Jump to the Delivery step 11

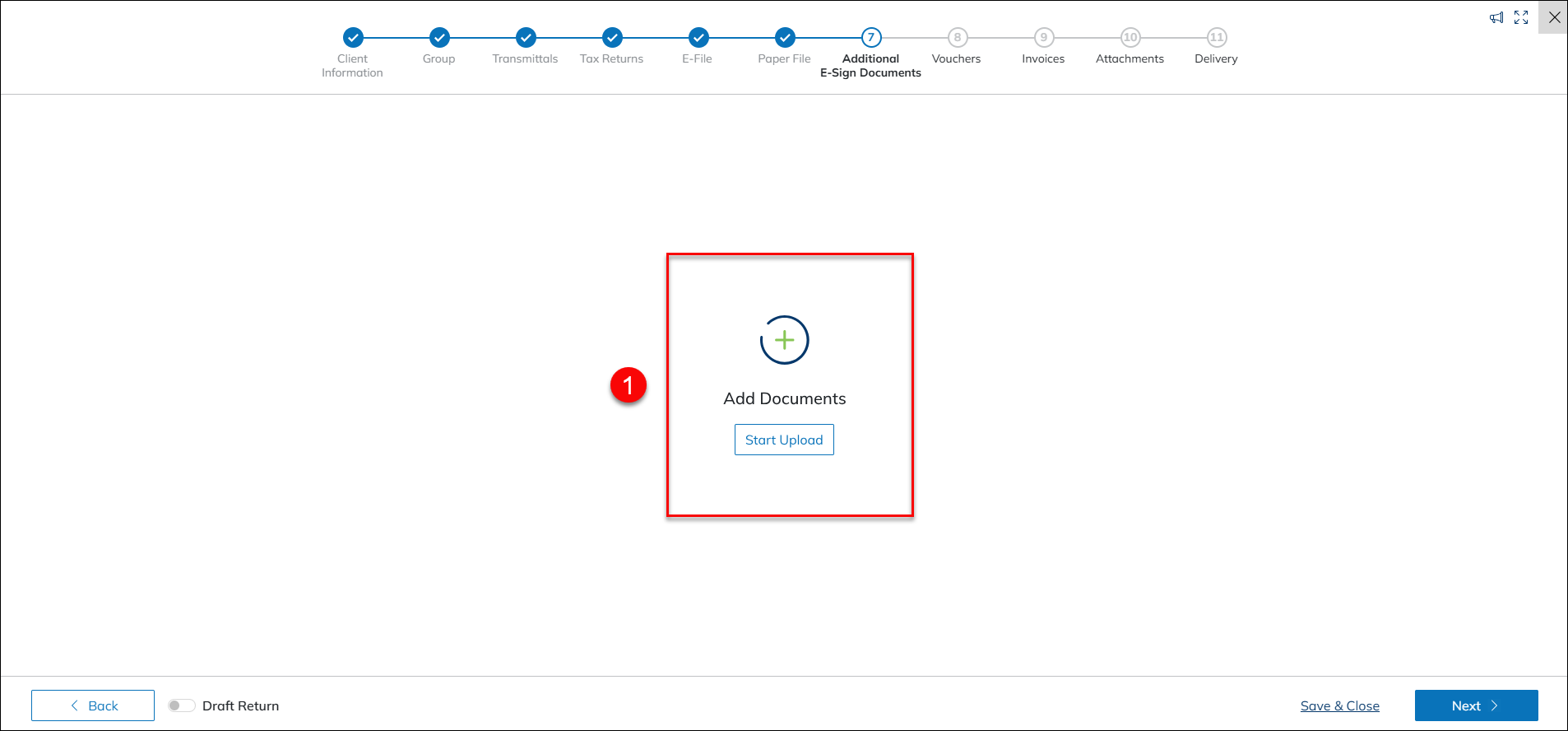pos(1216,38)
